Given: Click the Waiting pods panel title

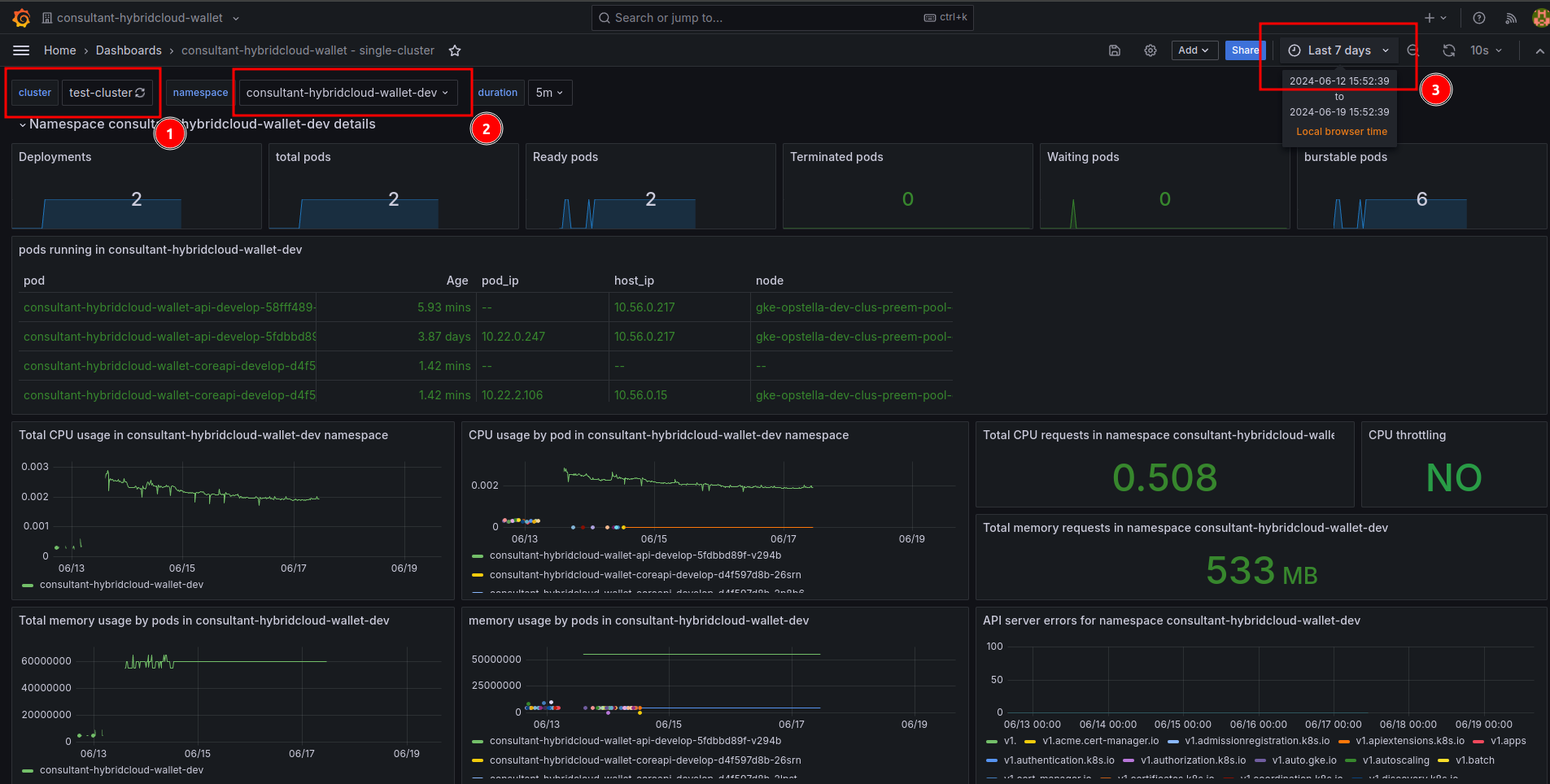Looking at the screenshot, I should 1083,157.
